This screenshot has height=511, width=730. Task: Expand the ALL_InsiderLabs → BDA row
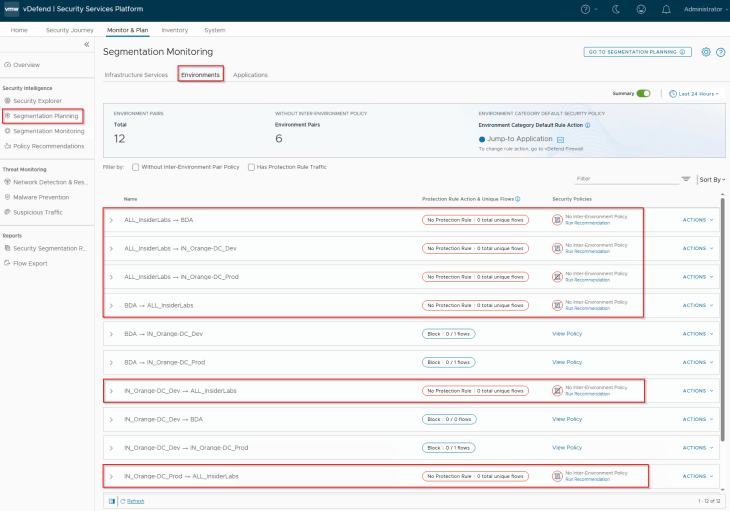(x=111, y=220)
